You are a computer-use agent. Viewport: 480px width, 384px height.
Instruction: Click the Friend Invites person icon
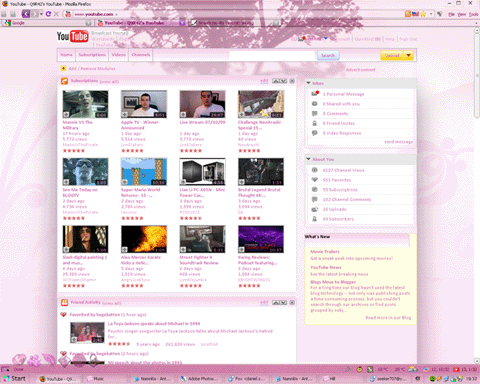314,123
